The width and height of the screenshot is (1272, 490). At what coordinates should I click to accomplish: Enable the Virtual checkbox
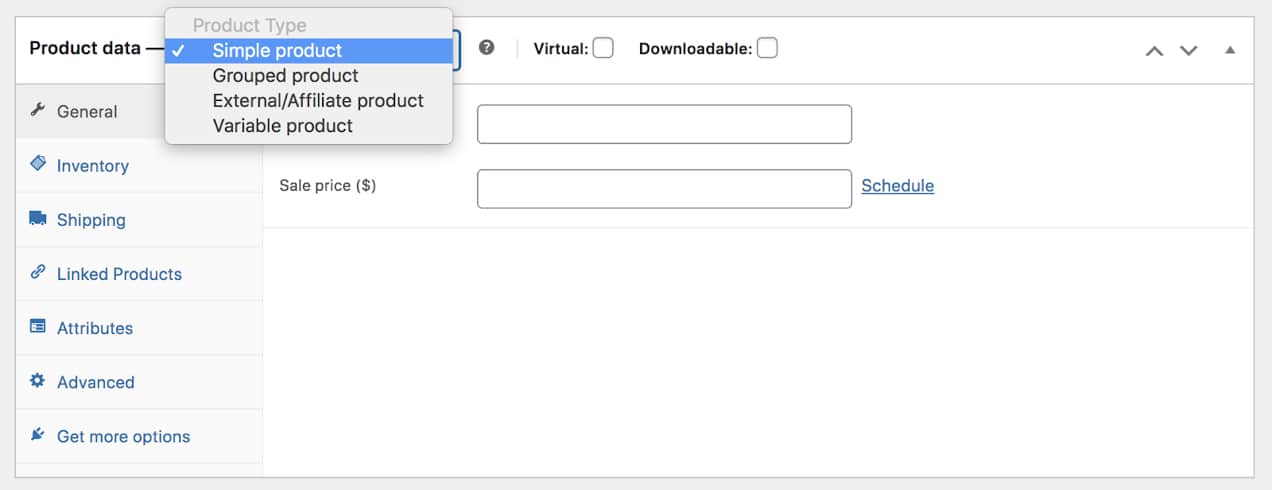click(603, 48)
